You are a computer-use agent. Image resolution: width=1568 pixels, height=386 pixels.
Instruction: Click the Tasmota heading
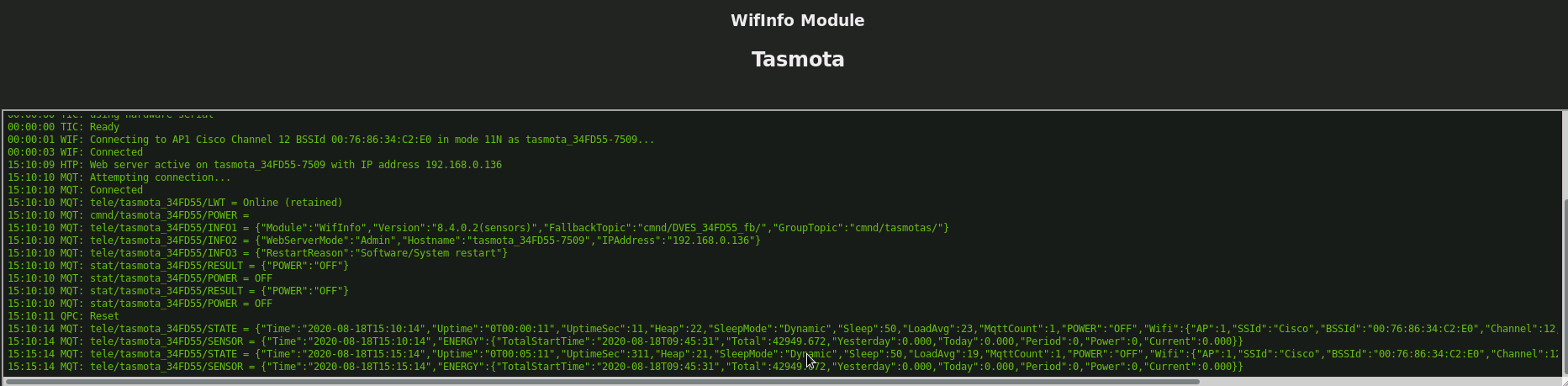pyautogui.click(x=798, y=60)
